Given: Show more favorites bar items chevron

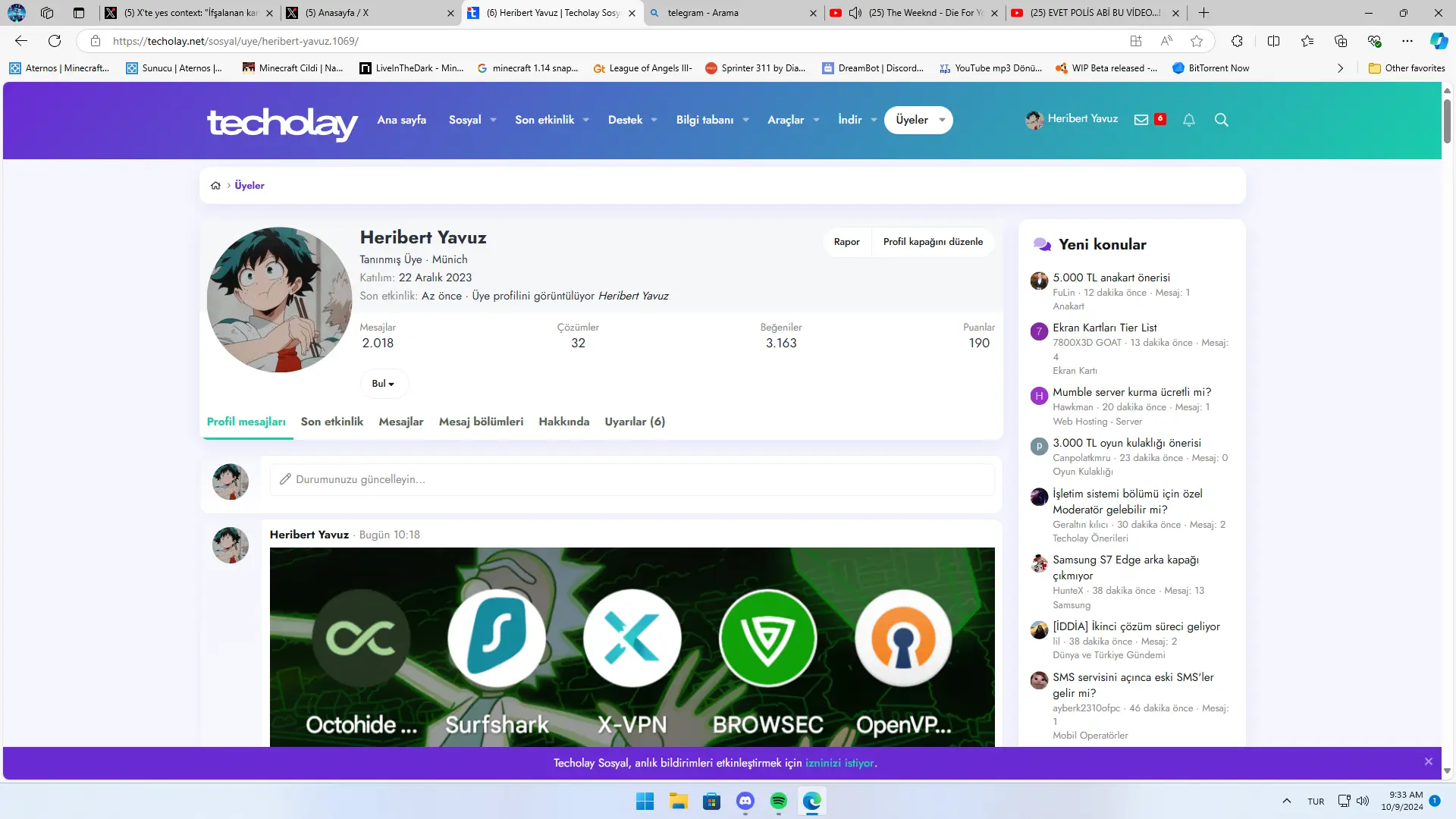Looking at the screenshot, I should [x=1340, y=68].
